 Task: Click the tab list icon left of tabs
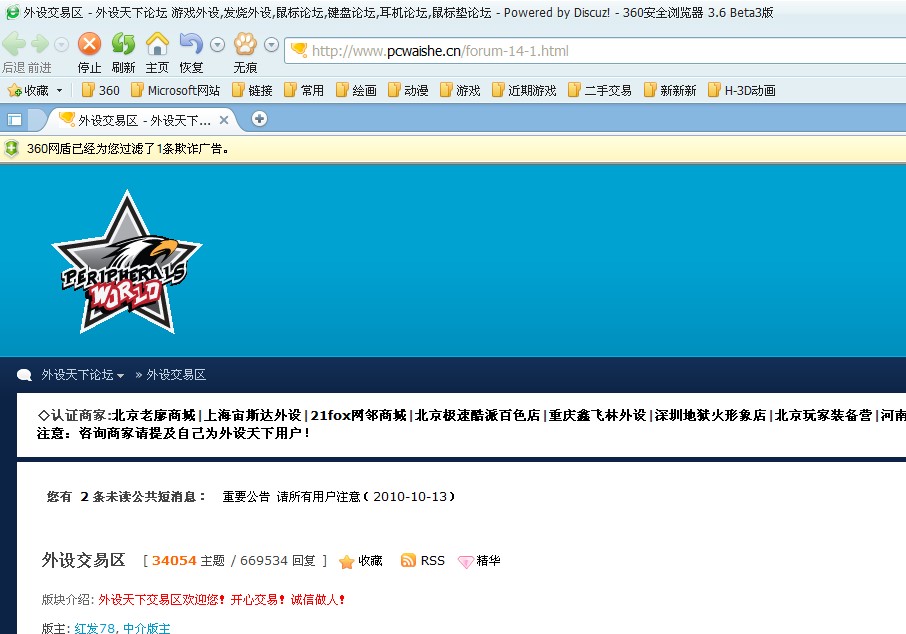15,119
